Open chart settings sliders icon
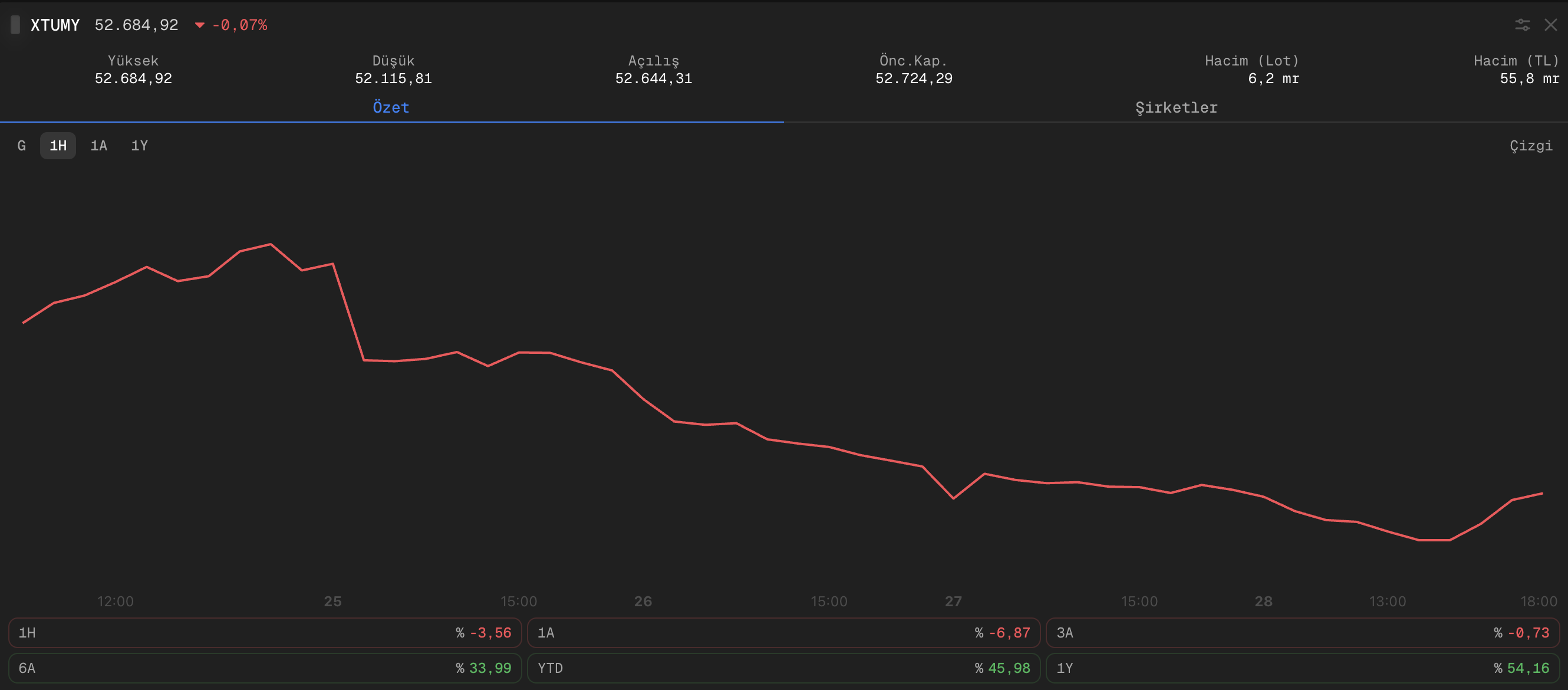The width and height of the screenshot is (1568, 690). (1522, 25)
